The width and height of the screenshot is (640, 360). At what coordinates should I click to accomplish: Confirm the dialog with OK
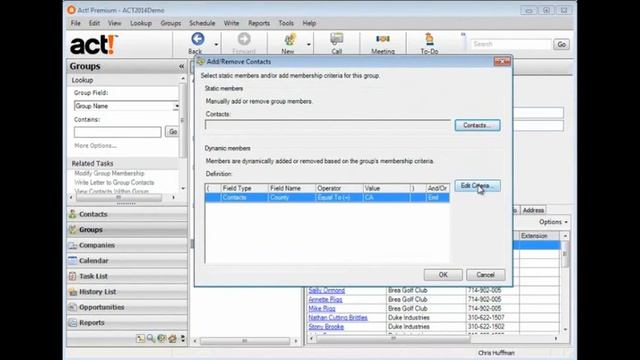443,275
